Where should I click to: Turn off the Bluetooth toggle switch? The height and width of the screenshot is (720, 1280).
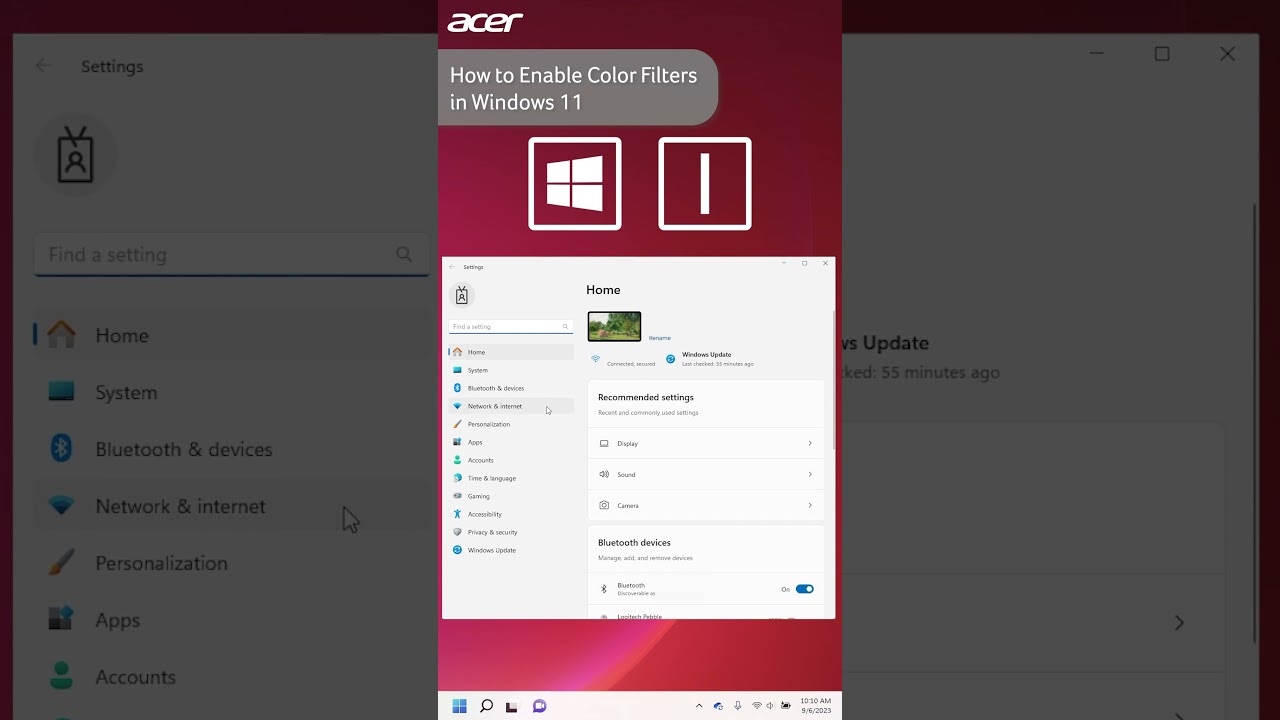pos(805,589)
